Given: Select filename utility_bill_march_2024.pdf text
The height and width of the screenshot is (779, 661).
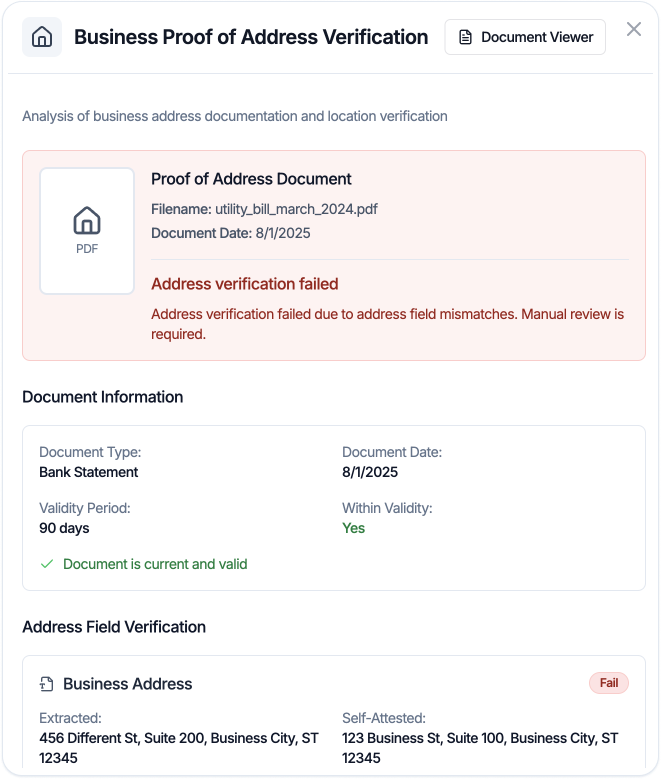Looking at the screenshot, I should pyautogui.click(x=296, y=209).
